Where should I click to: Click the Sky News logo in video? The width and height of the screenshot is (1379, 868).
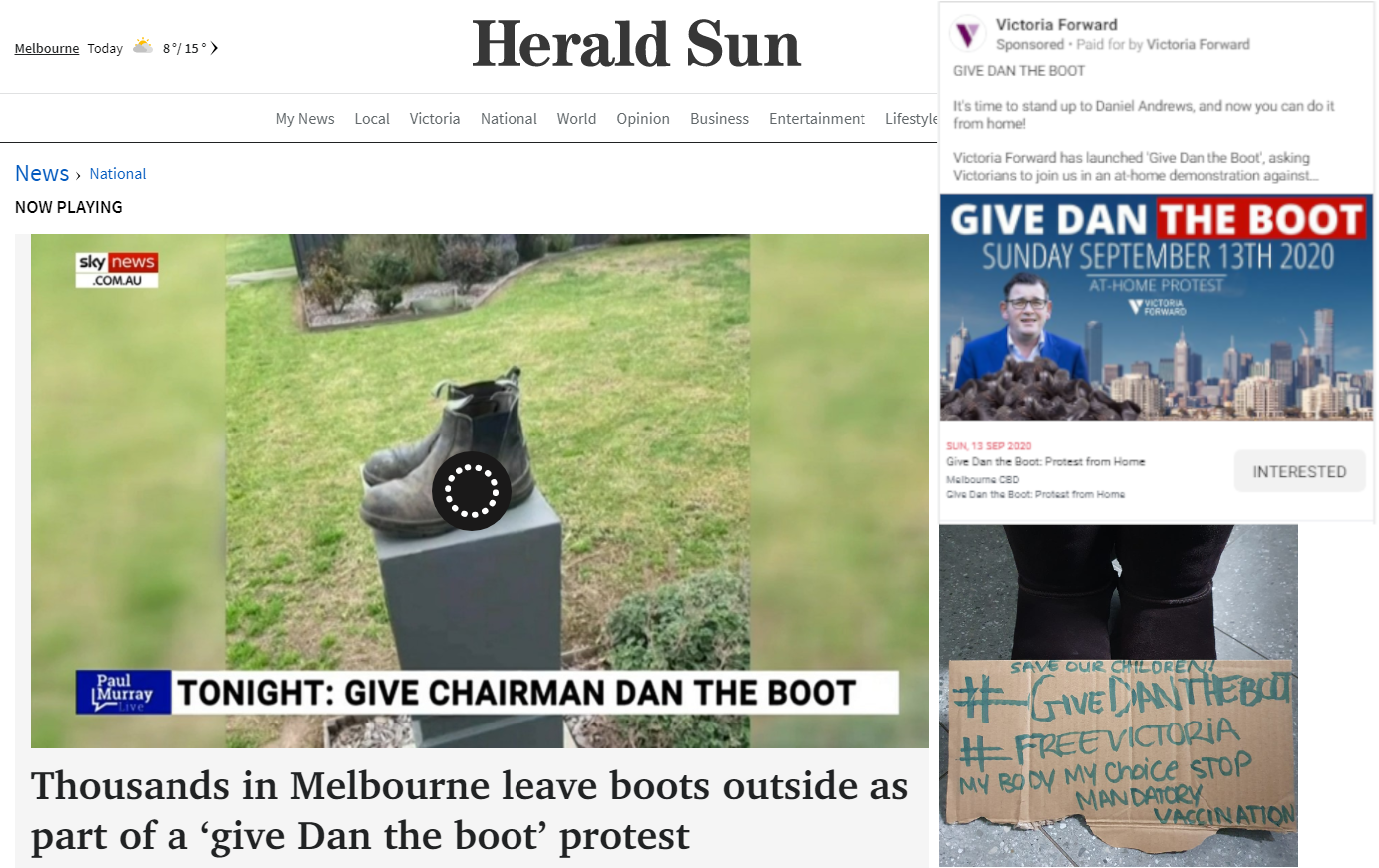(x=117, y=269)
